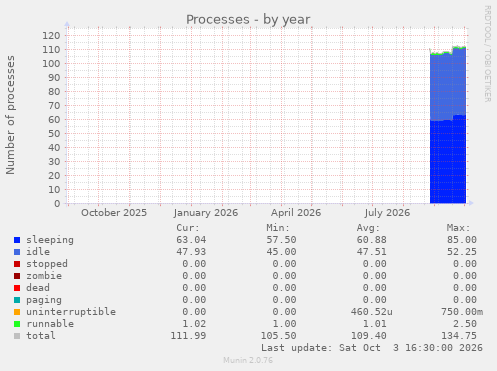Click the 'runnable' legend label

coord(50,324)
